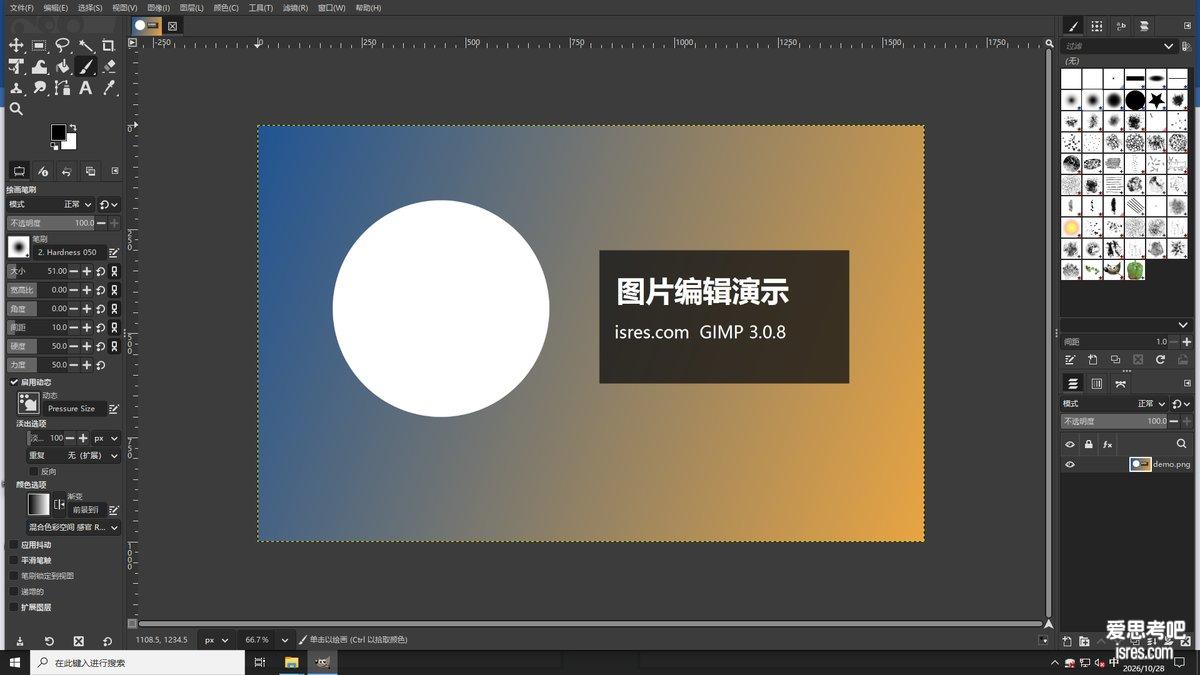This screenshot has width=1200, height=675.
Task: Edit the Hardness 050 brush
Action: click(x=114, y=253)
